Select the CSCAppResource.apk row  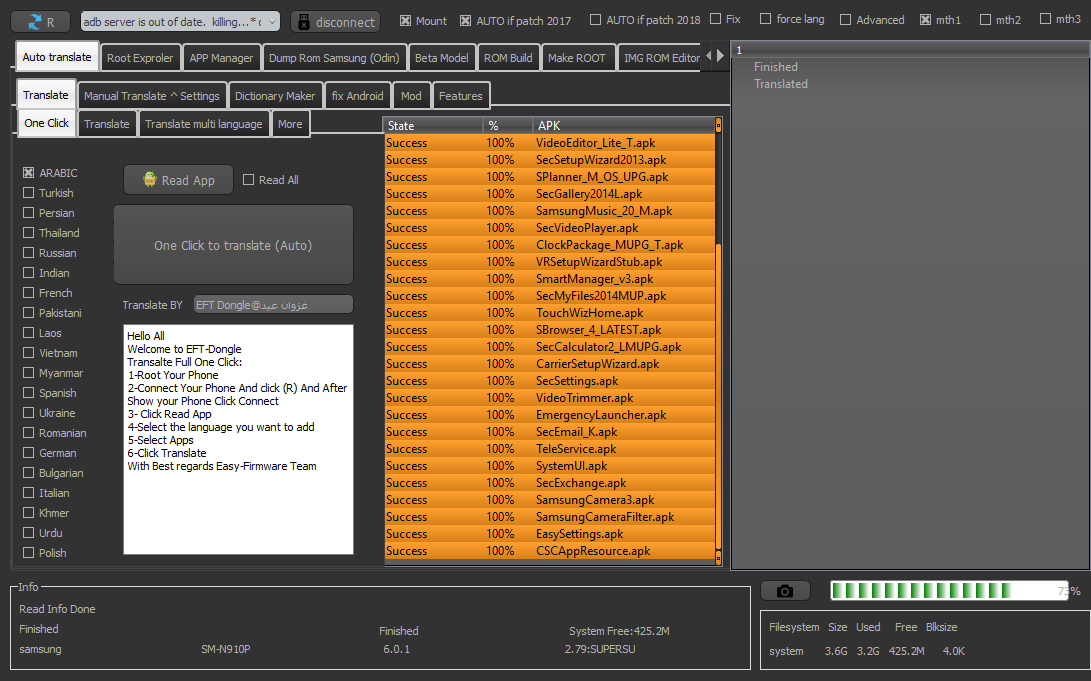point(550,551)
